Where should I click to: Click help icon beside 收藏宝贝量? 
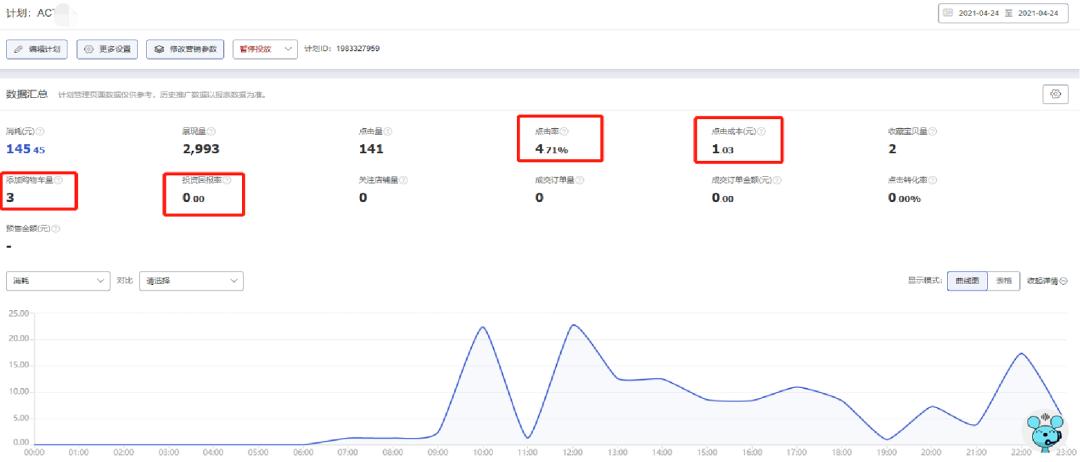click(932, 131)
